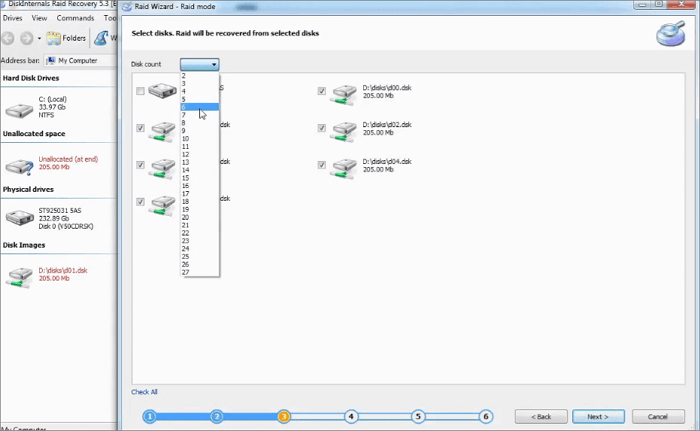Click the Folders toolbar icon
This screenshot has width=700, height=431.
coord(69,38)
